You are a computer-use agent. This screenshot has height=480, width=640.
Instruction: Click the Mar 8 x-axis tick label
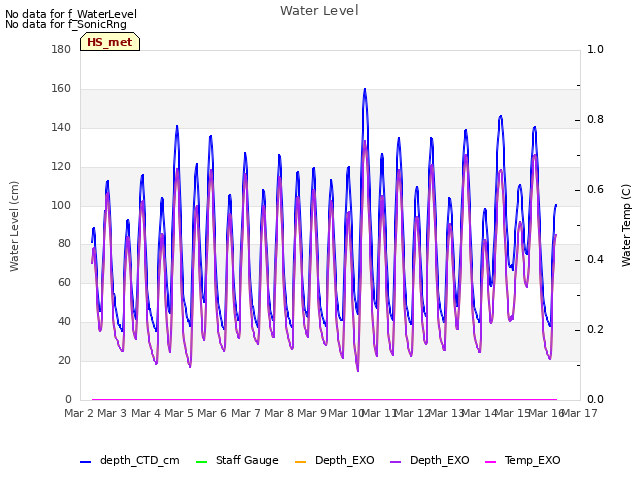point(279,413)
